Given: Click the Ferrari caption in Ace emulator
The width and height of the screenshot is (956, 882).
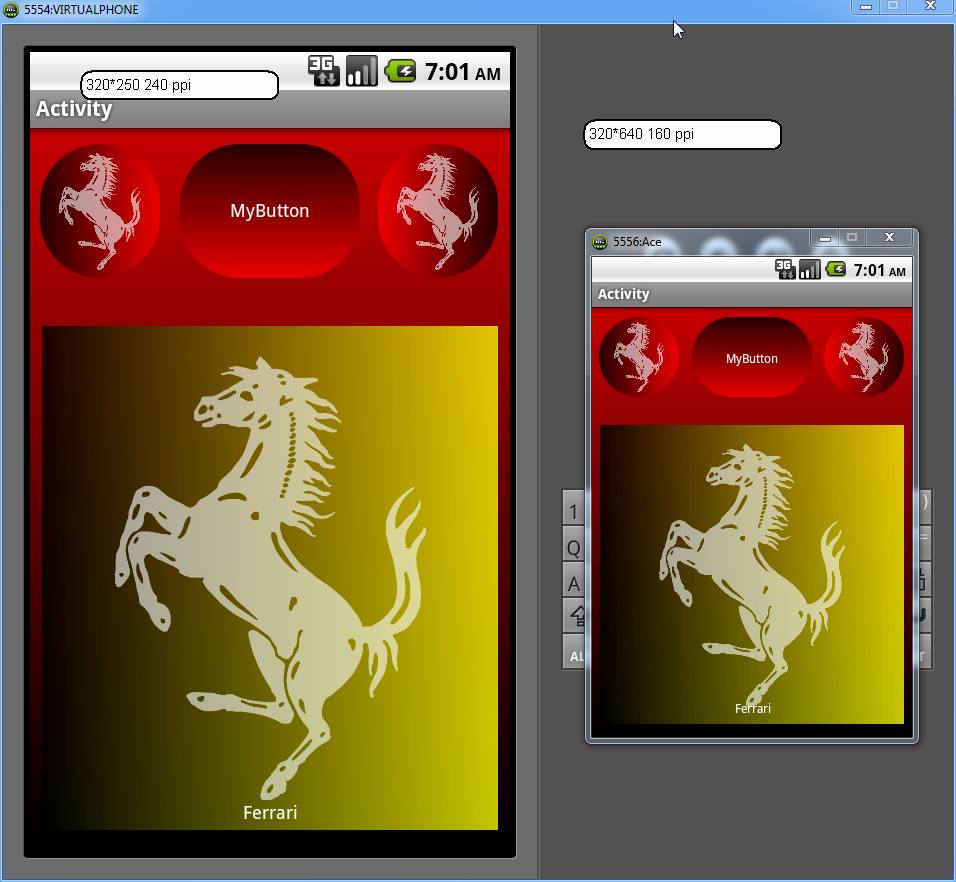Looking at the screenshot, I should tap(752, 708).
